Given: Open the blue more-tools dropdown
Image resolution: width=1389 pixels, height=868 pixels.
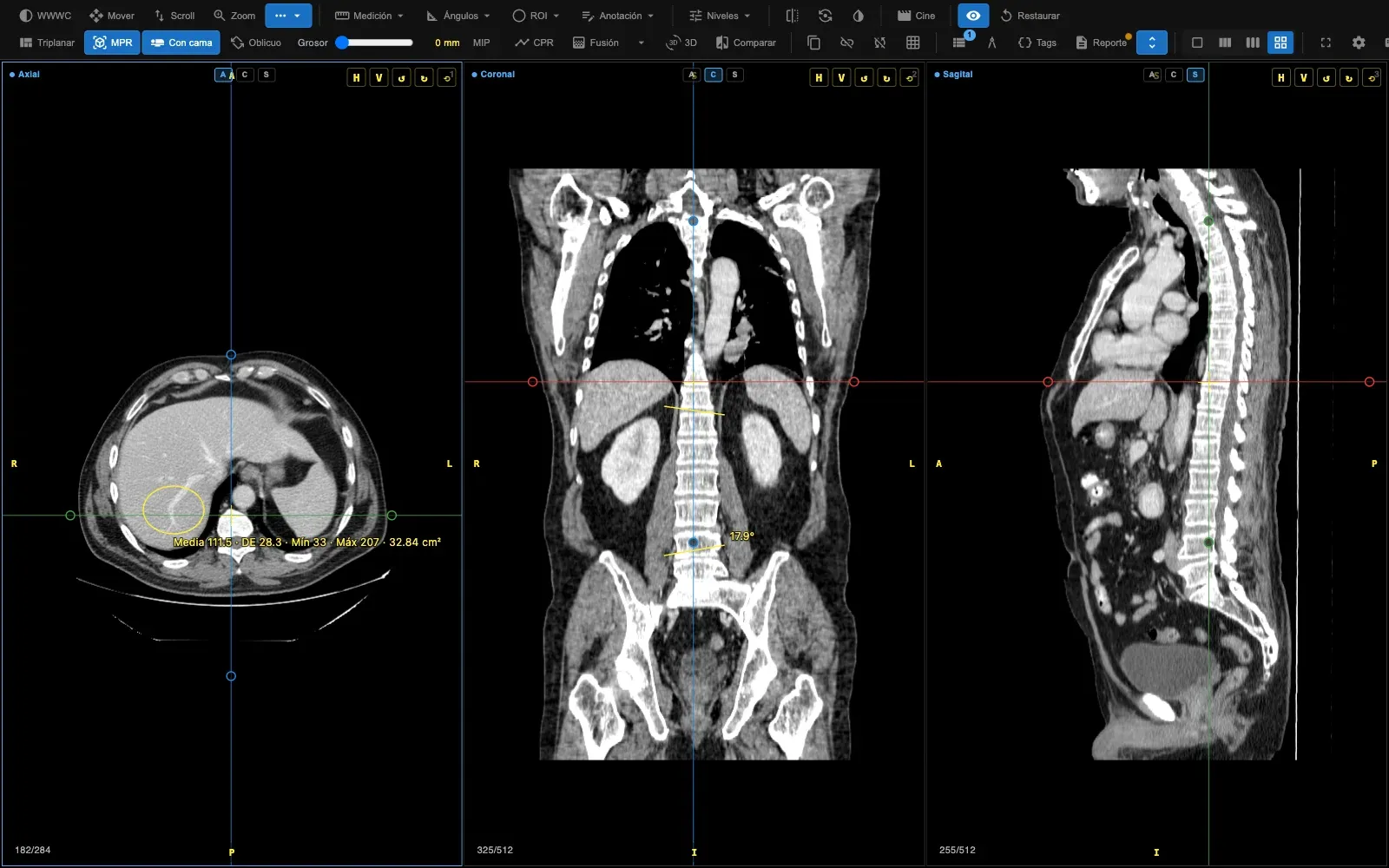Looking at the screenshot, I should (288, 16).
